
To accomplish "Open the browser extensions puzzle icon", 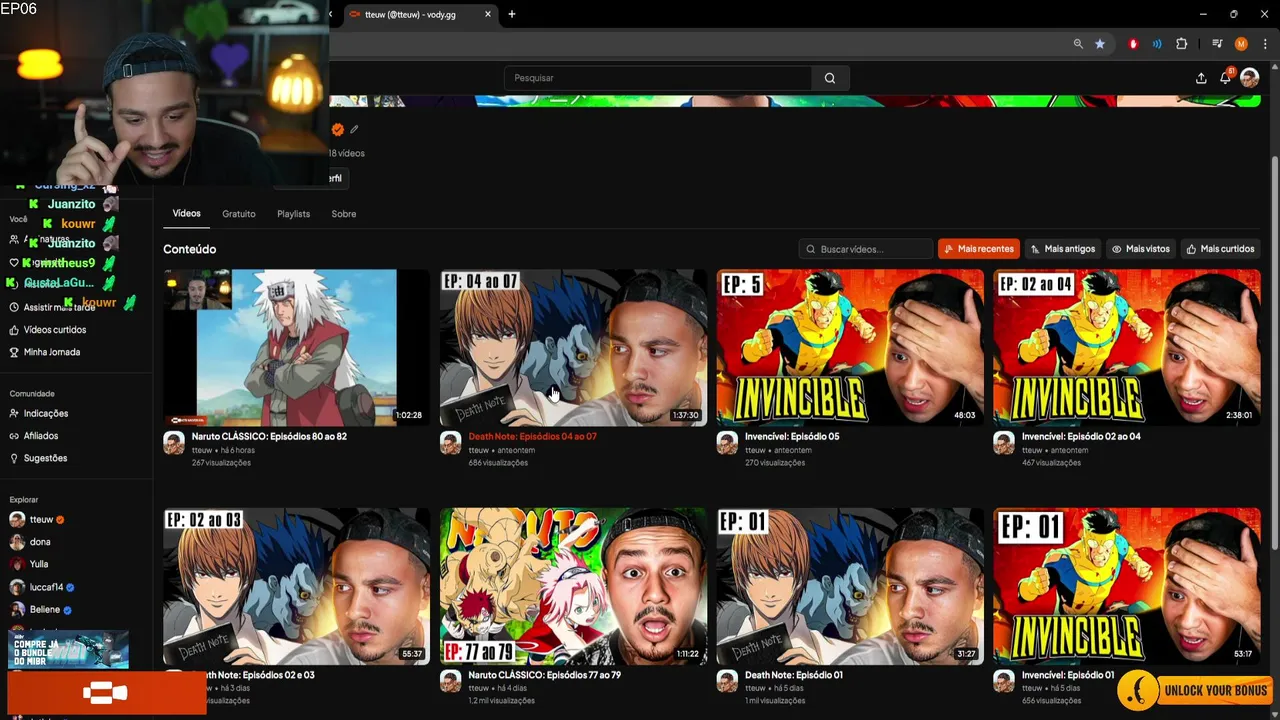I will click(1182, 44).
